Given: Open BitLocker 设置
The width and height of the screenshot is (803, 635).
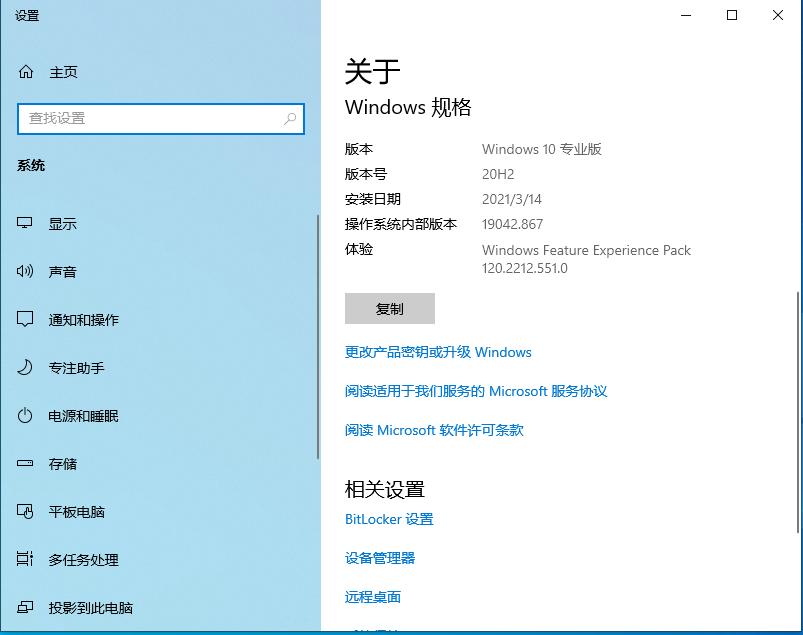Looking at the screenshot, I should coord(388,519).
